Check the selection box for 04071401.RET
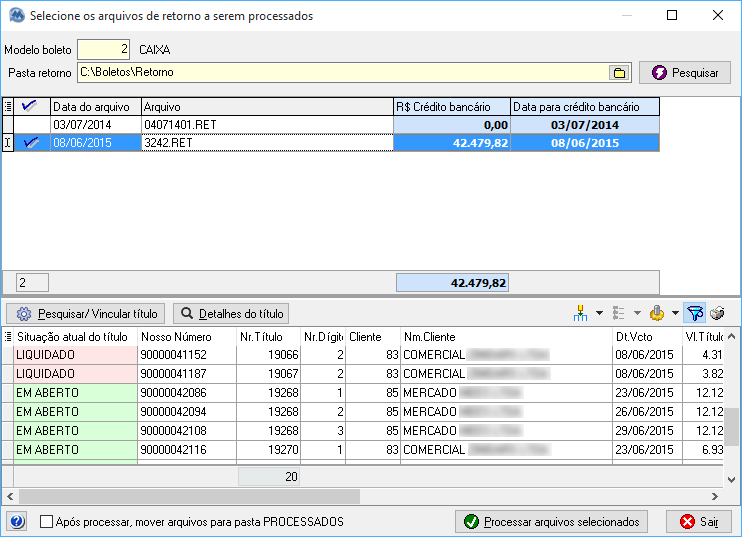Image resolution: width=742 pixels, height=537 pixels. tap(32, 125)
